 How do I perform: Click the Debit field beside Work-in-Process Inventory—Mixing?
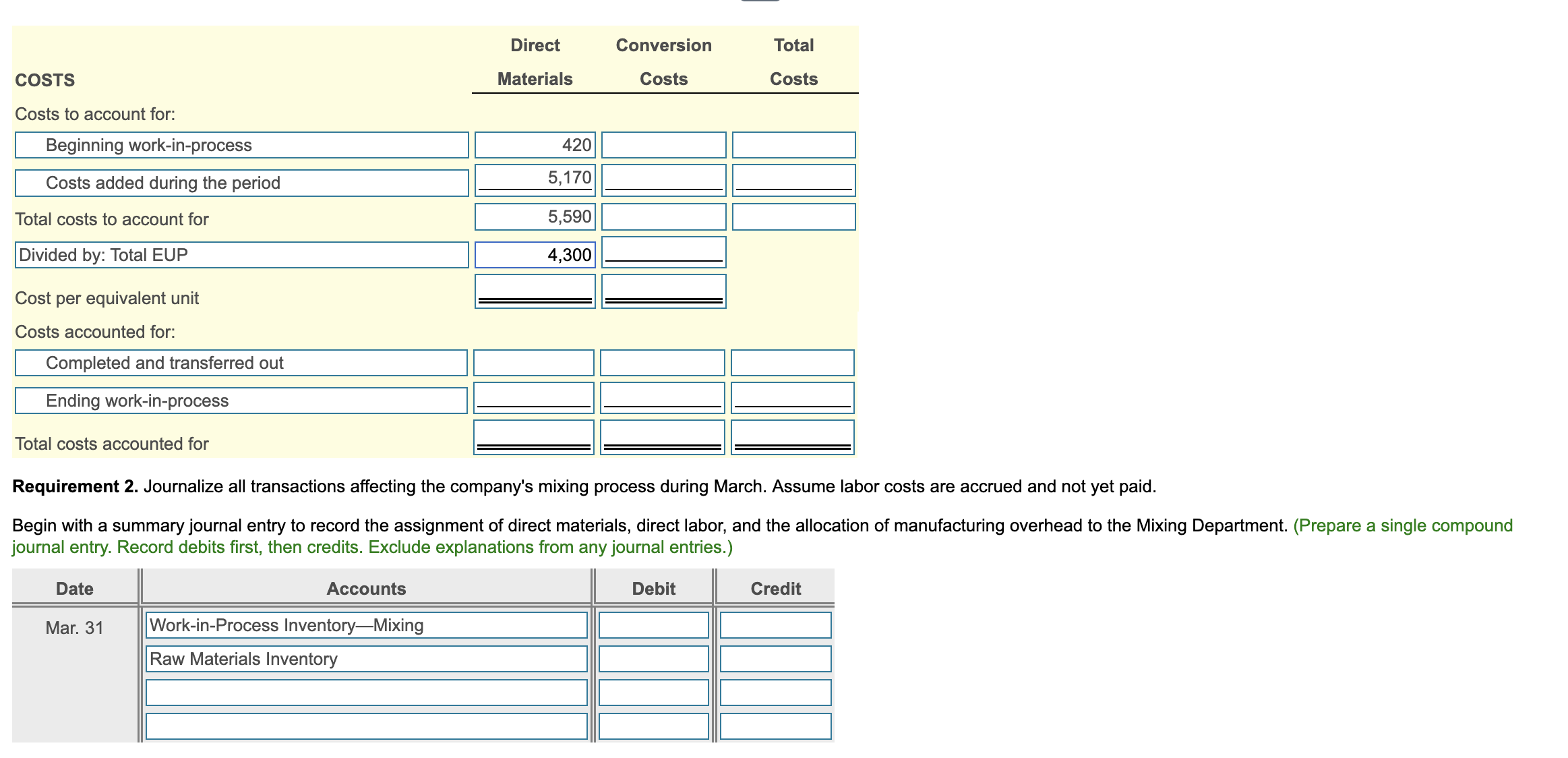652,625
